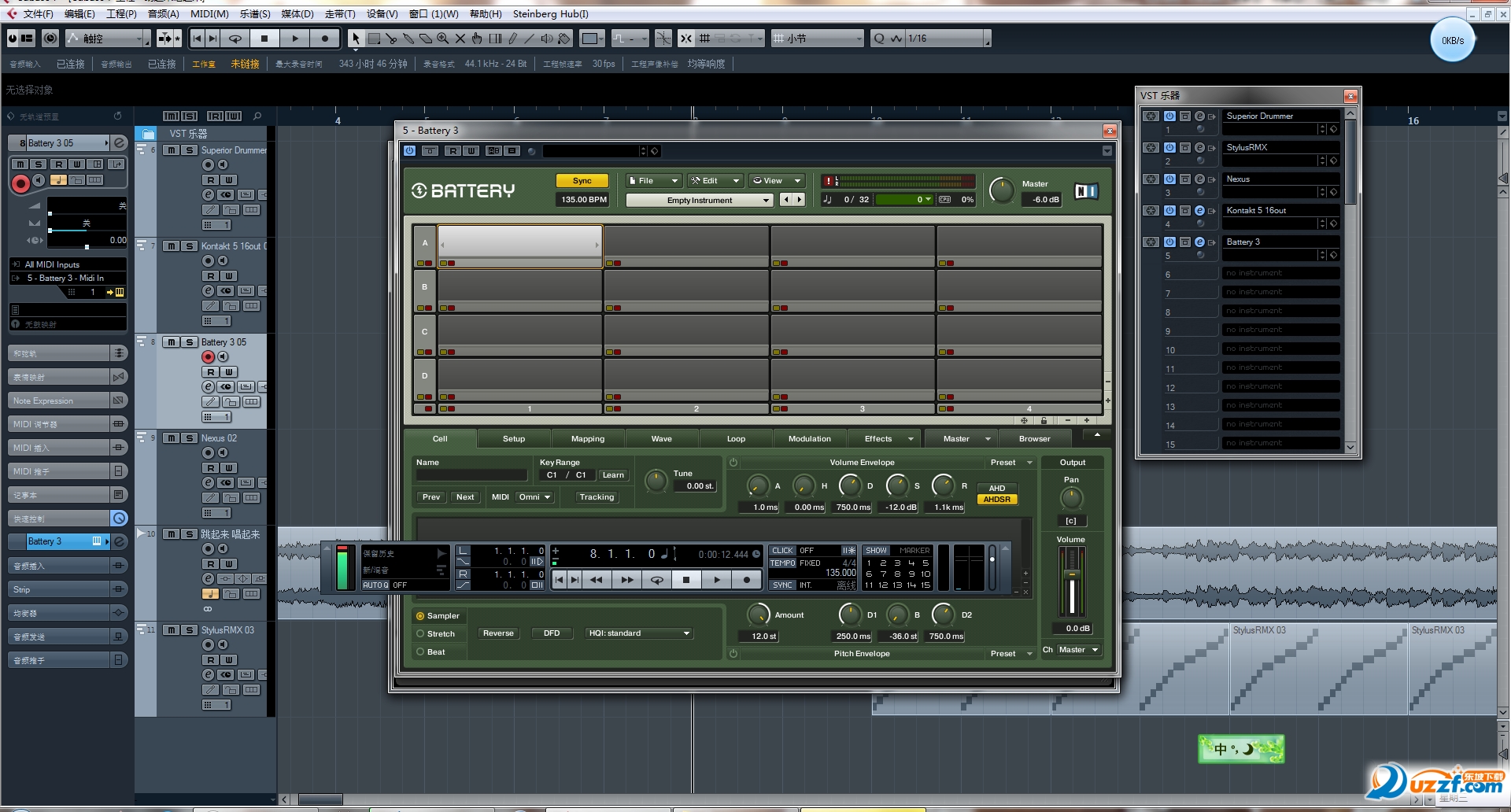Screen dimensions: 1511x812
Task: Select the Glue tool in the toolbar
Action: pyautogui.click(x=409, y=38)
